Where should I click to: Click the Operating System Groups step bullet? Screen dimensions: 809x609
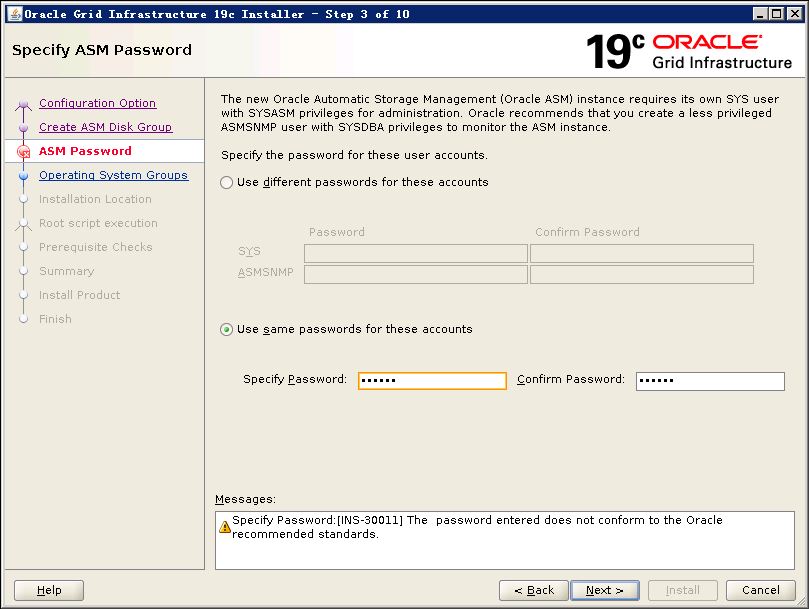pyautogui.click(x=23, y=175)
